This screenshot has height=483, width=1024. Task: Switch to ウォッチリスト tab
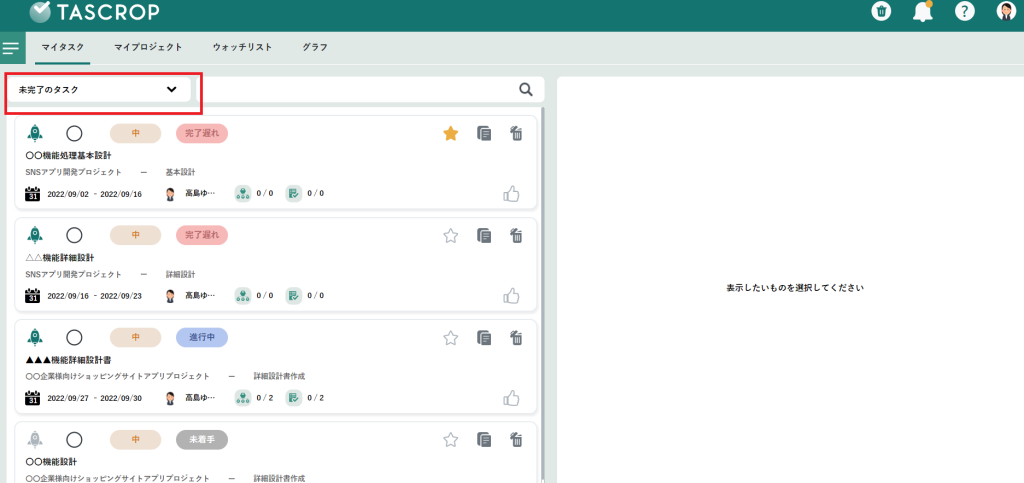click(242, 48)
